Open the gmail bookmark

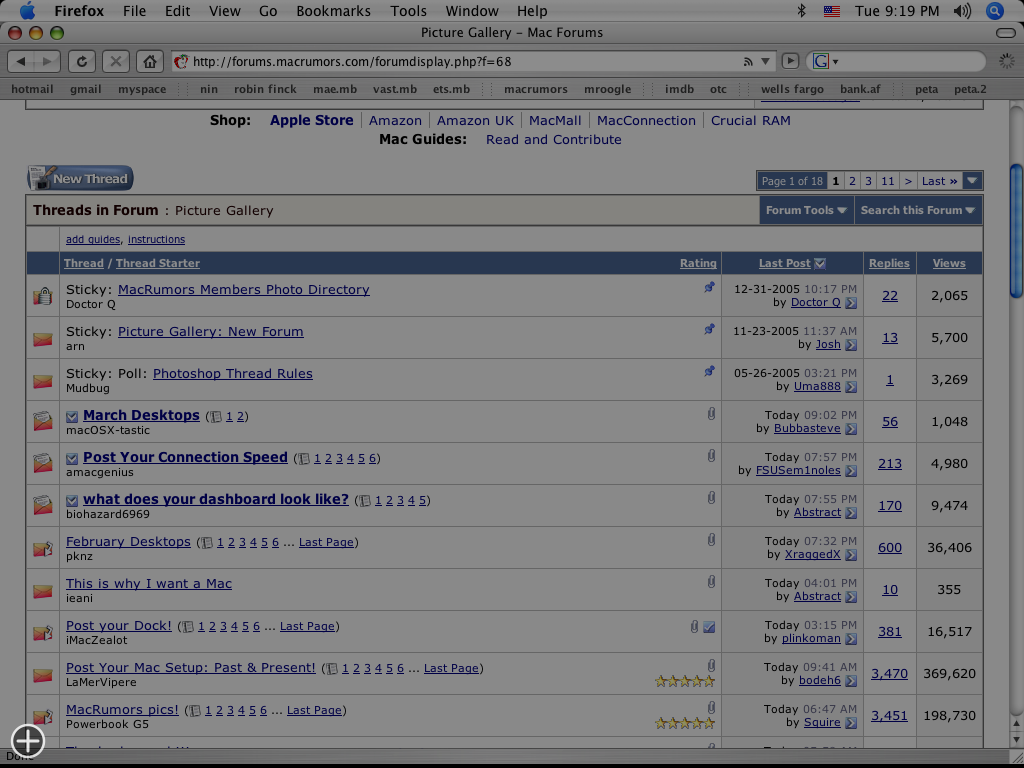click(86, 89)
